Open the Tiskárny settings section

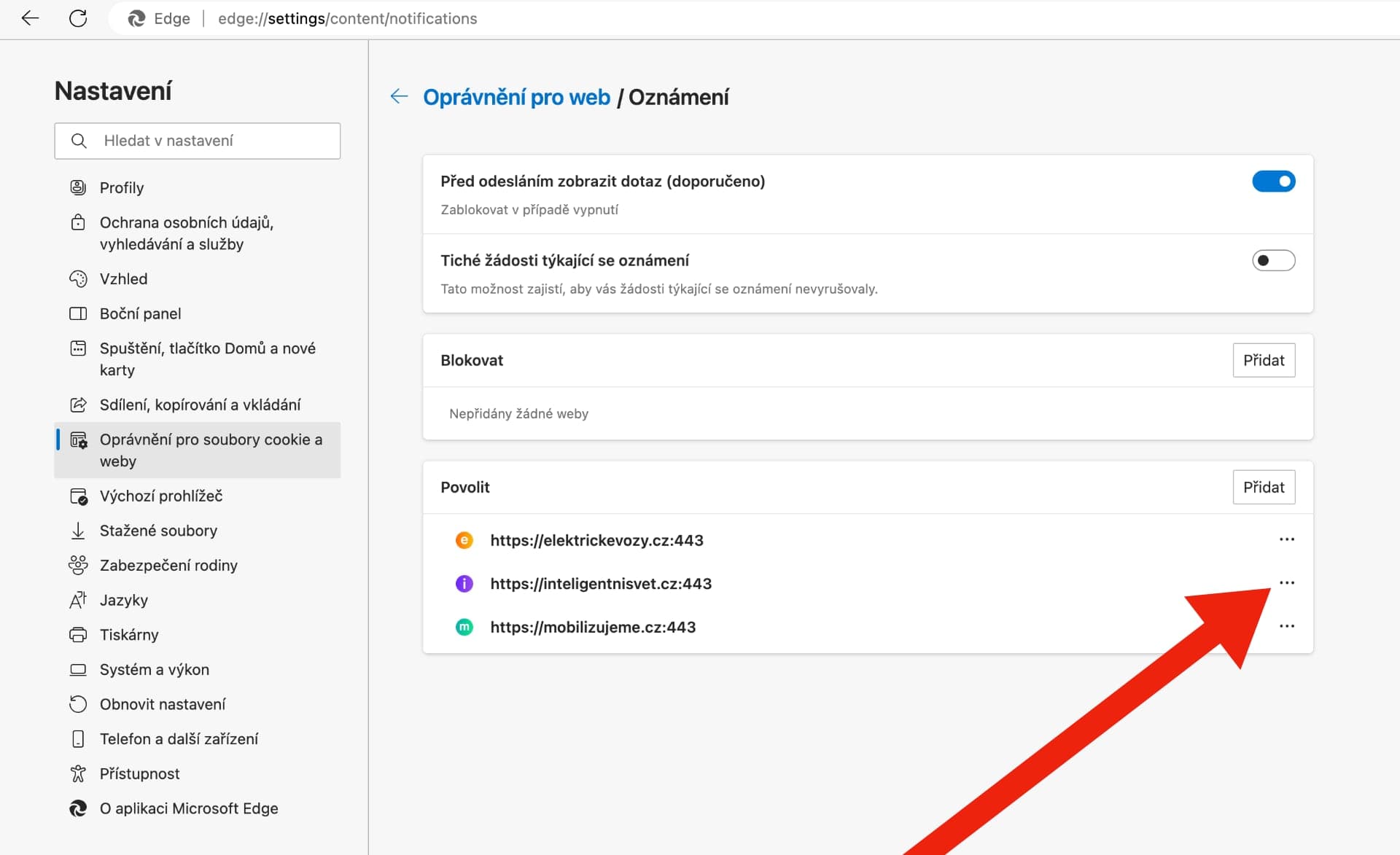[129, 635]
